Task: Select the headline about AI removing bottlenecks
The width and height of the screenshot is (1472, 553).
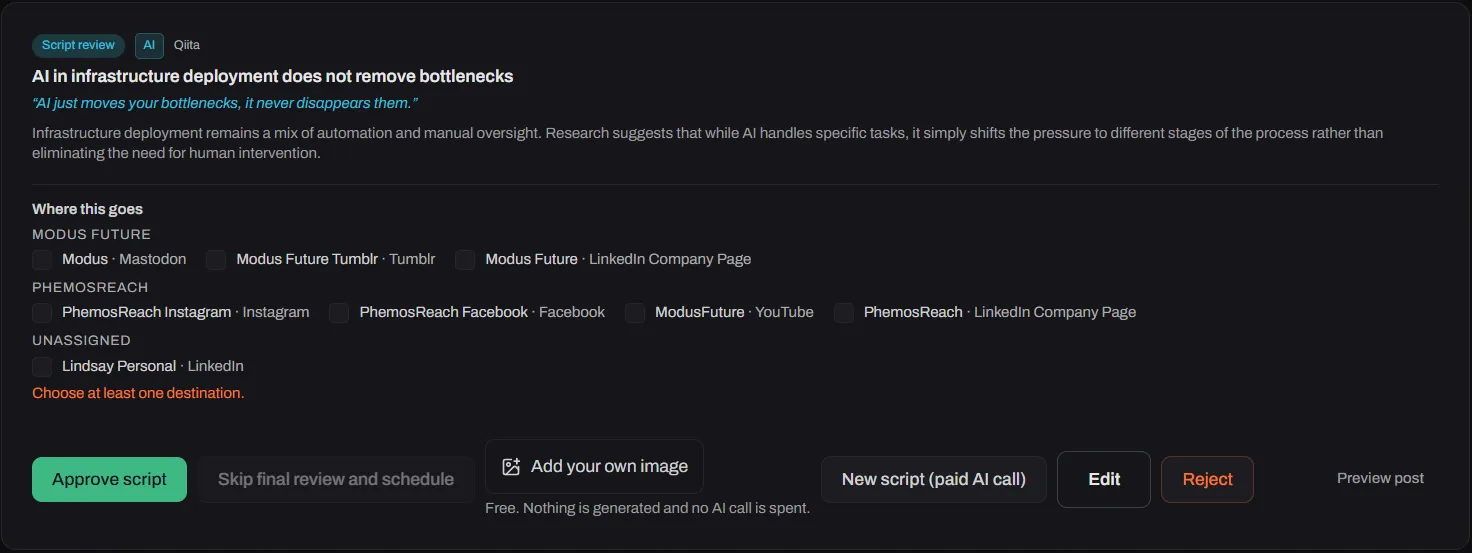Action: (273, 76)
